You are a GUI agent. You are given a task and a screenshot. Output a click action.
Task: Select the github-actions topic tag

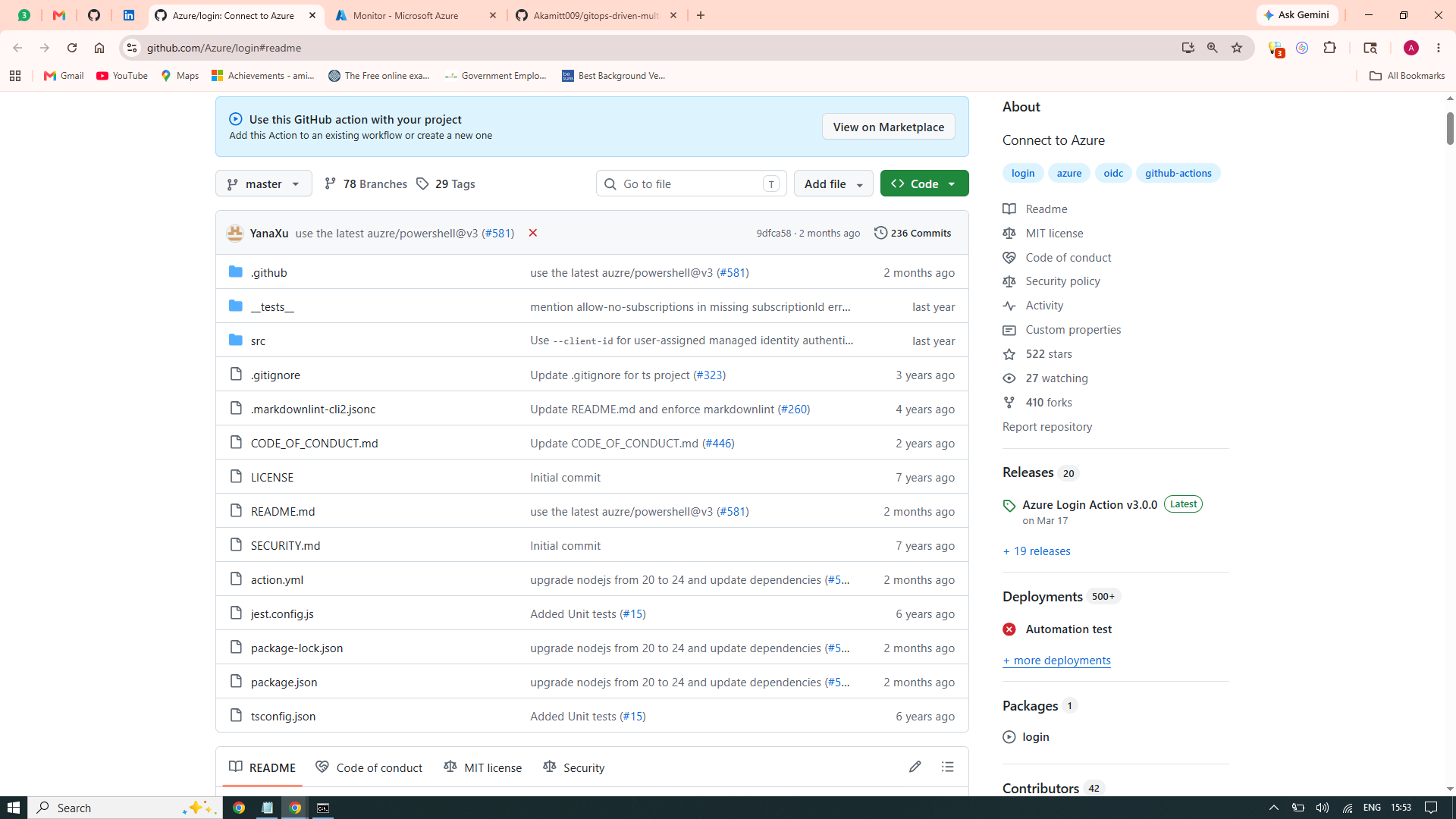1178,173
